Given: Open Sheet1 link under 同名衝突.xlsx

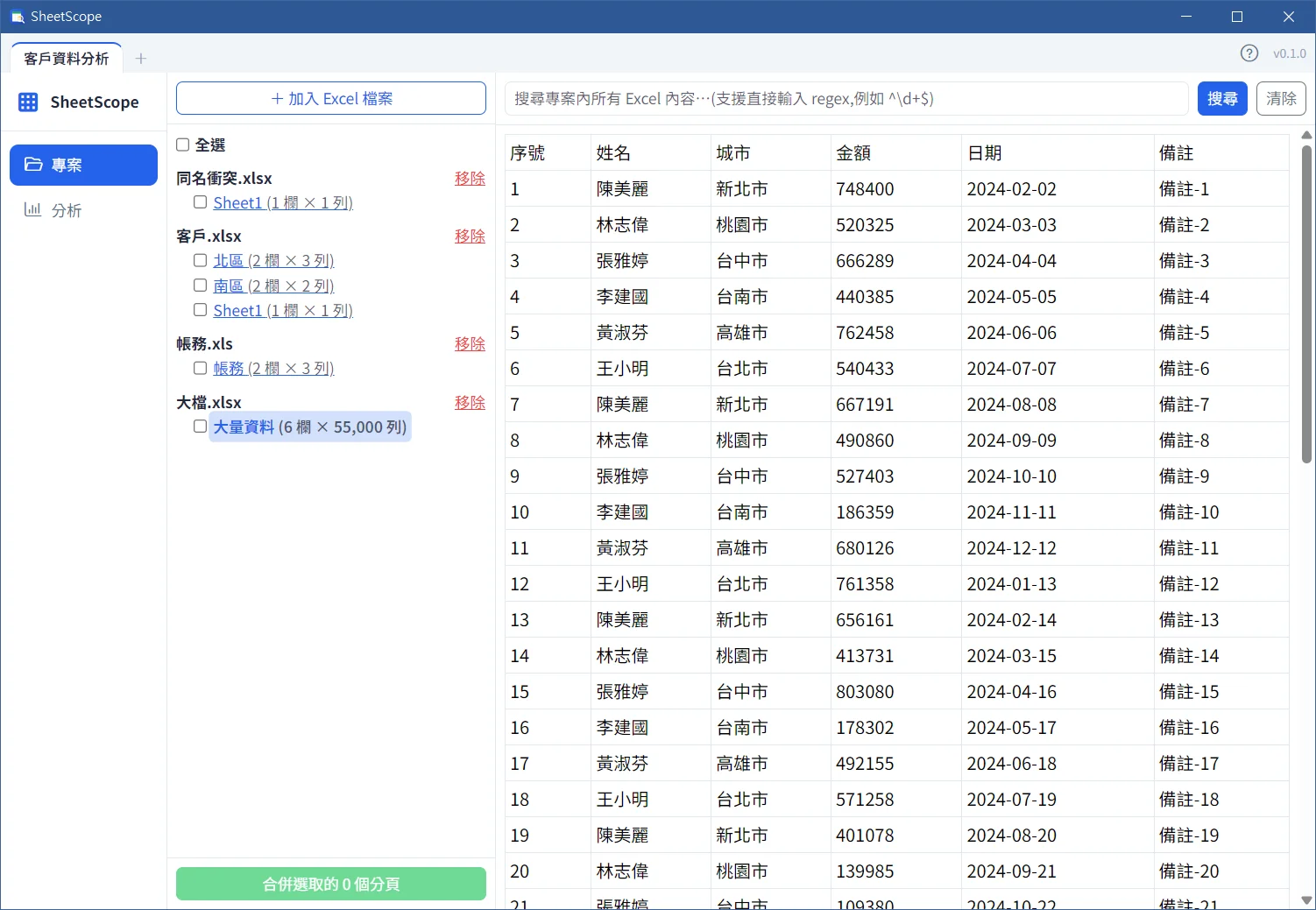Looking at the screenshot, I should (283, 202).
